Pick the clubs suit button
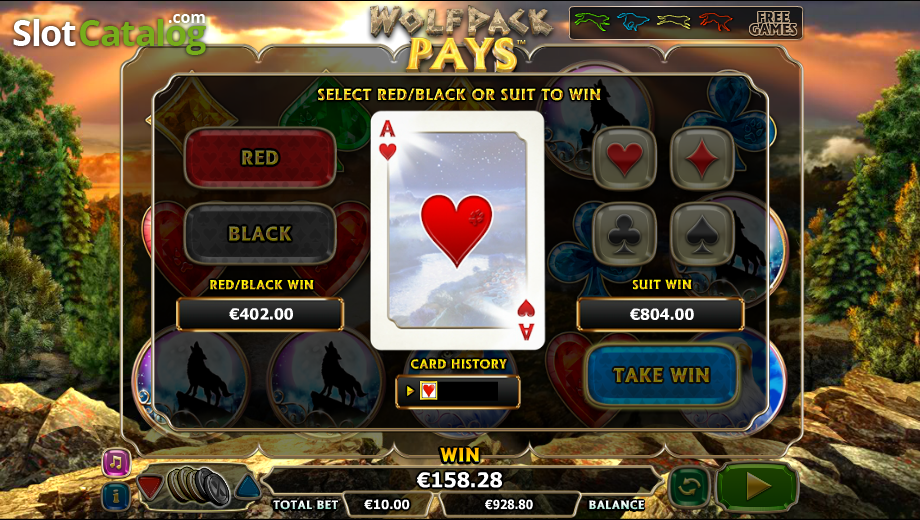This screenshot has height=520, width=920. [x=624, y=234]
